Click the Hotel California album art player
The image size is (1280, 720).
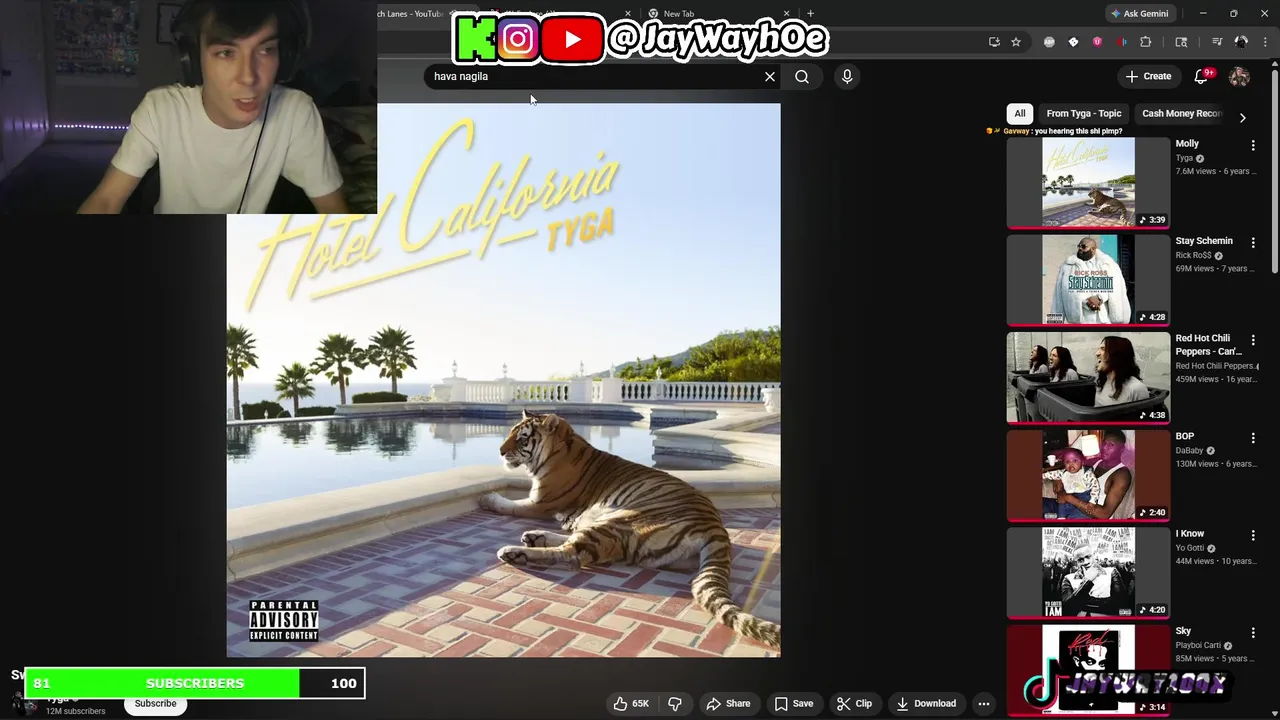click(503, 380)
